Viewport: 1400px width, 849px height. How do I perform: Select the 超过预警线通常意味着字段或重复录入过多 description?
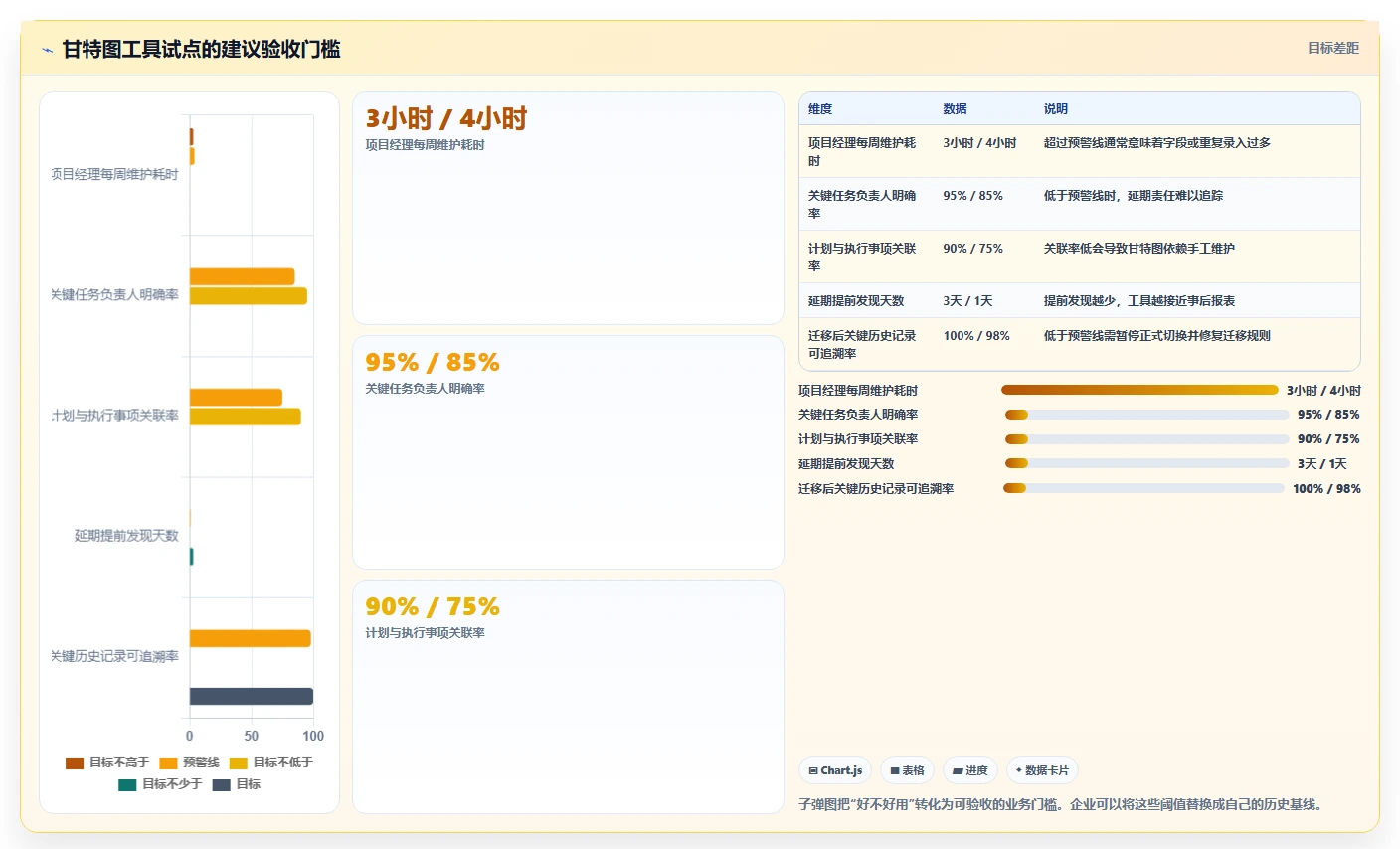click(1157, 143)
